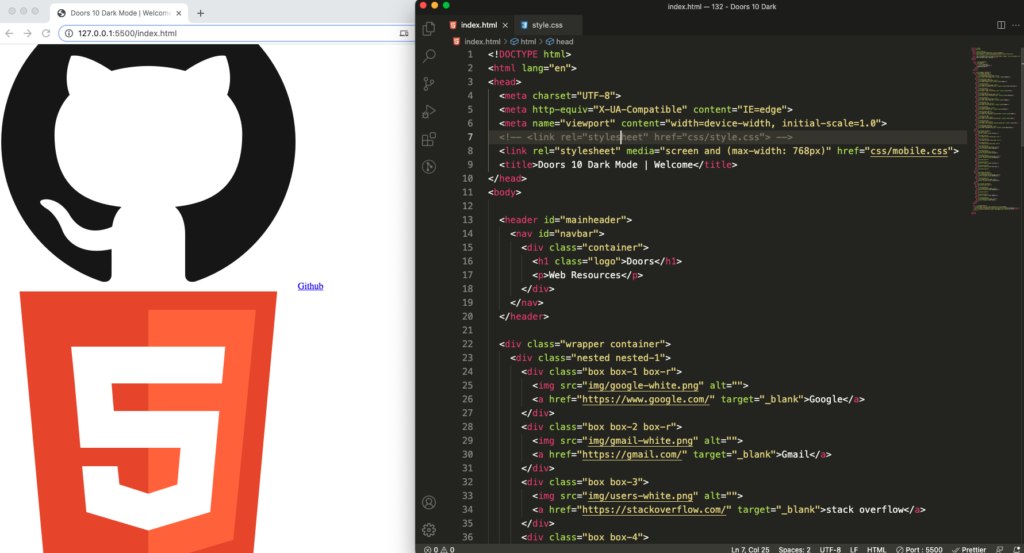Click Ln 7, Col 25 to go to line
The height and width of the screenshot is (553, 1024).
[x=750, y=549]
